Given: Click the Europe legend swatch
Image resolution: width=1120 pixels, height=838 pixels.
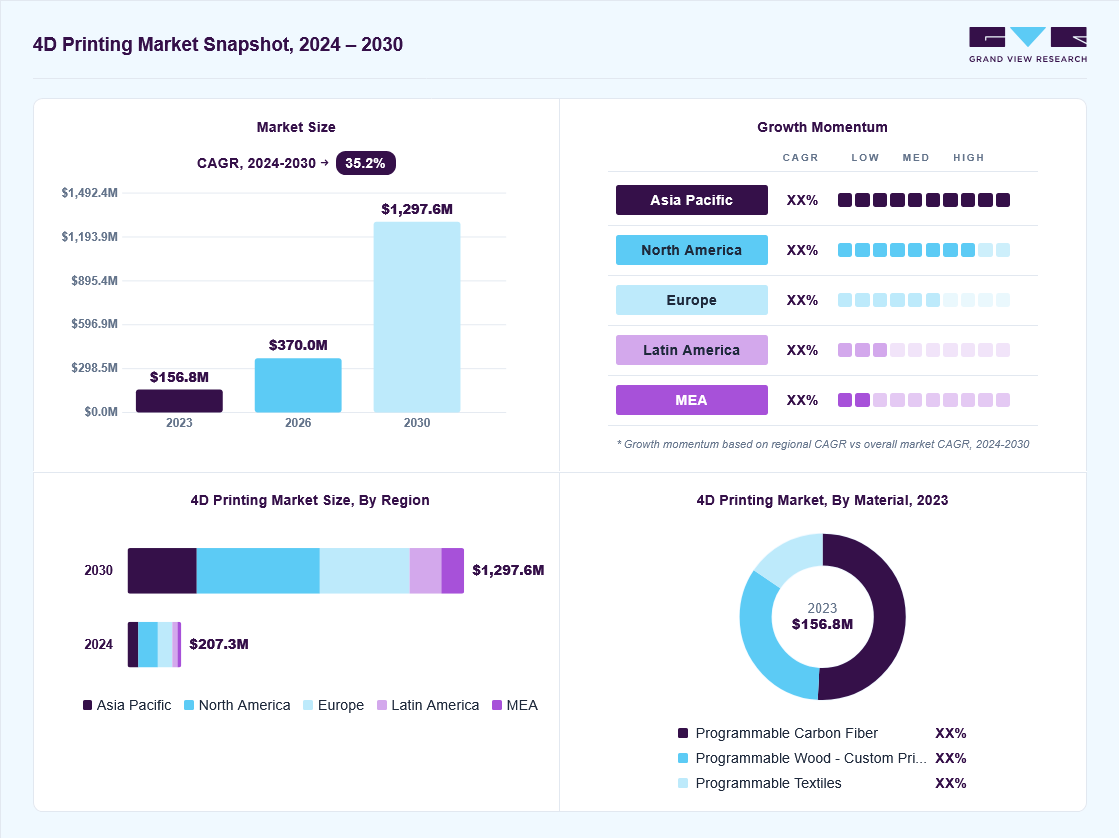Looking at the screenshot, I should coord(308,705).
